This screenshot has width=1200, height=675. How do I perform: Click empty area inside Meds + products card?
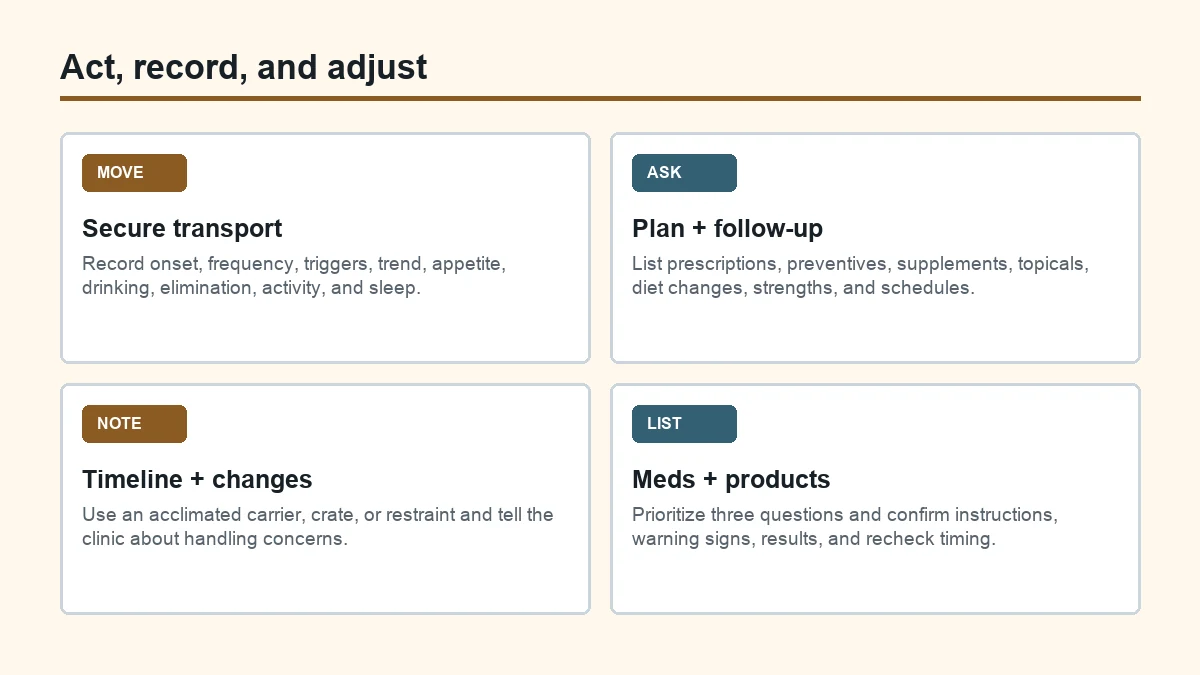pos(875,582)
